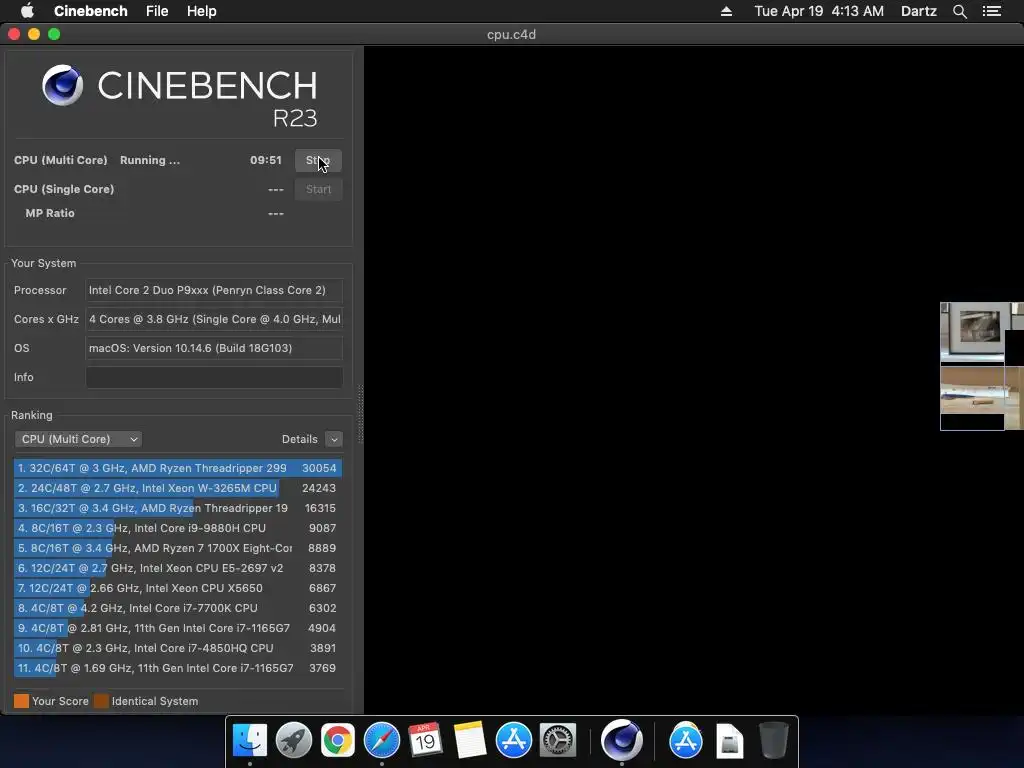Click the 09:51 timer value
The height and width of the screenshot is (768, 1024).
tap(266, 161)
